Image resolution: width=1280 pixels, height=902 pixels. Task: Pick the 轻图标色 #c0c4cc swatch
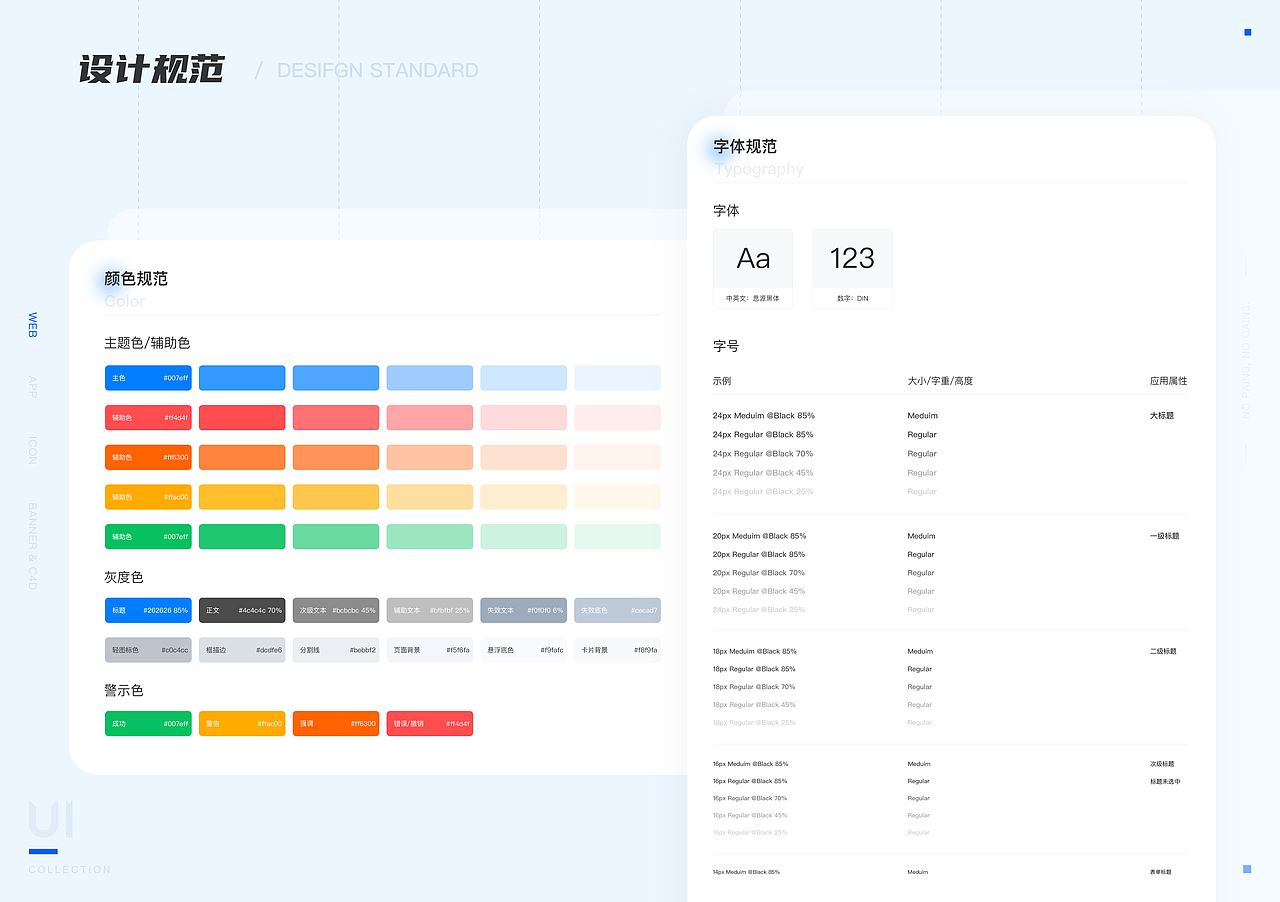tap(148, 650)
